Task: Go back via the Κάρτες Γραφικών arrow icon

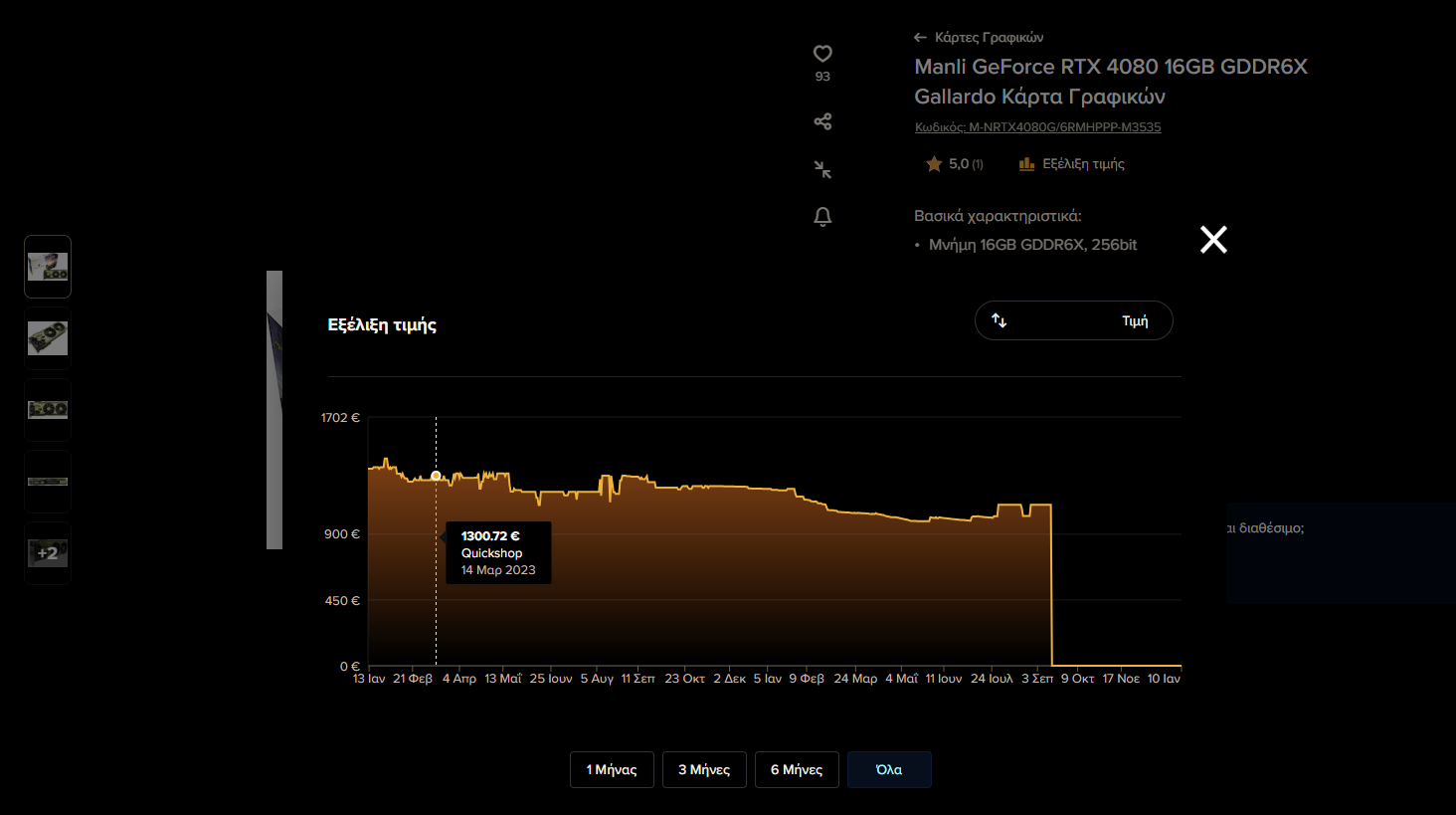Action: tap(920, 38)
